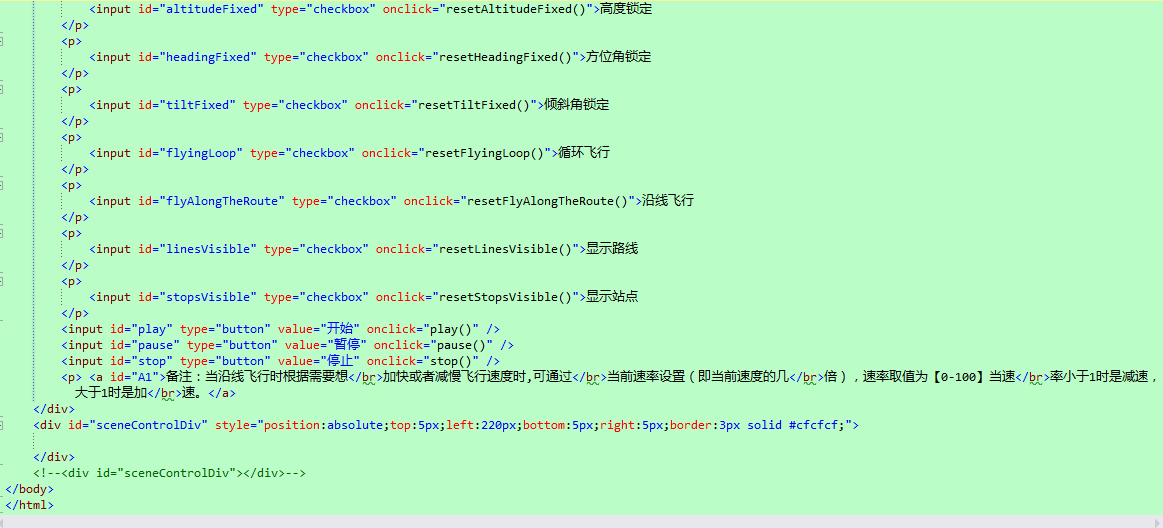The height and width of the screenshot is (528, 1163).
Task: Click the 显示路线 label text
Action: click(612, 249)
